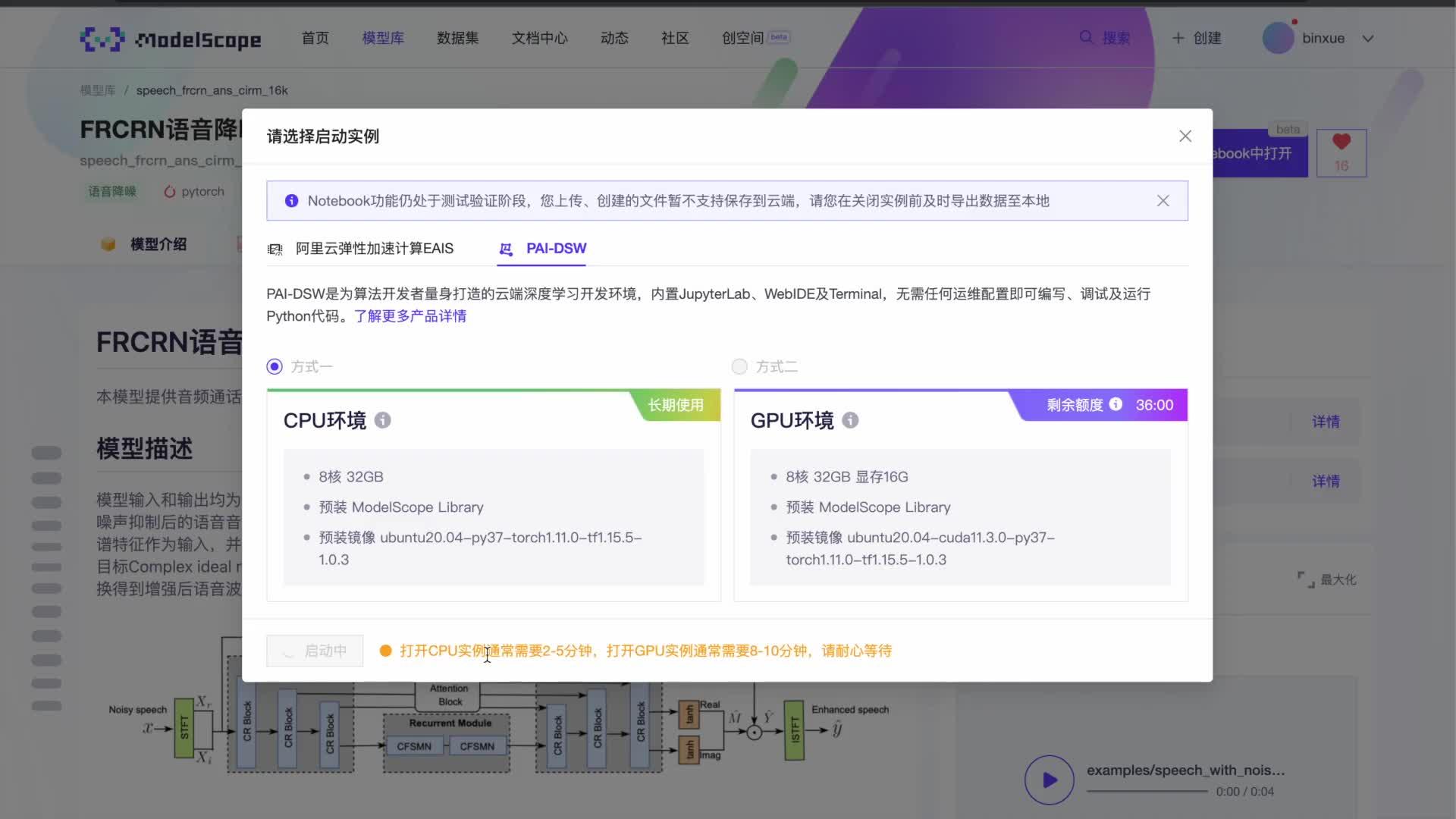
Task: Click the search magnifier icon
Action: click(x=1086, y=37)
